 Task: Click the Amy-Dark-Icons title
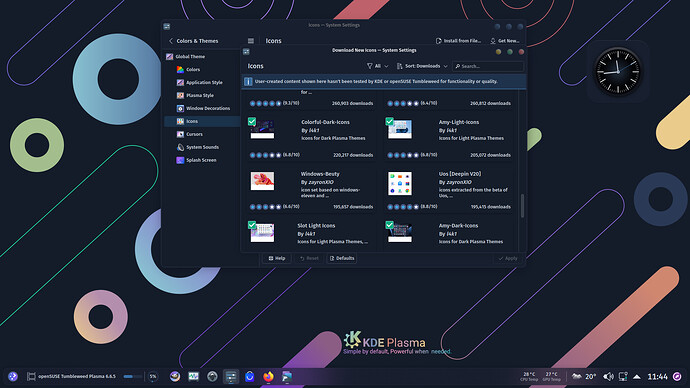(458, 226)
